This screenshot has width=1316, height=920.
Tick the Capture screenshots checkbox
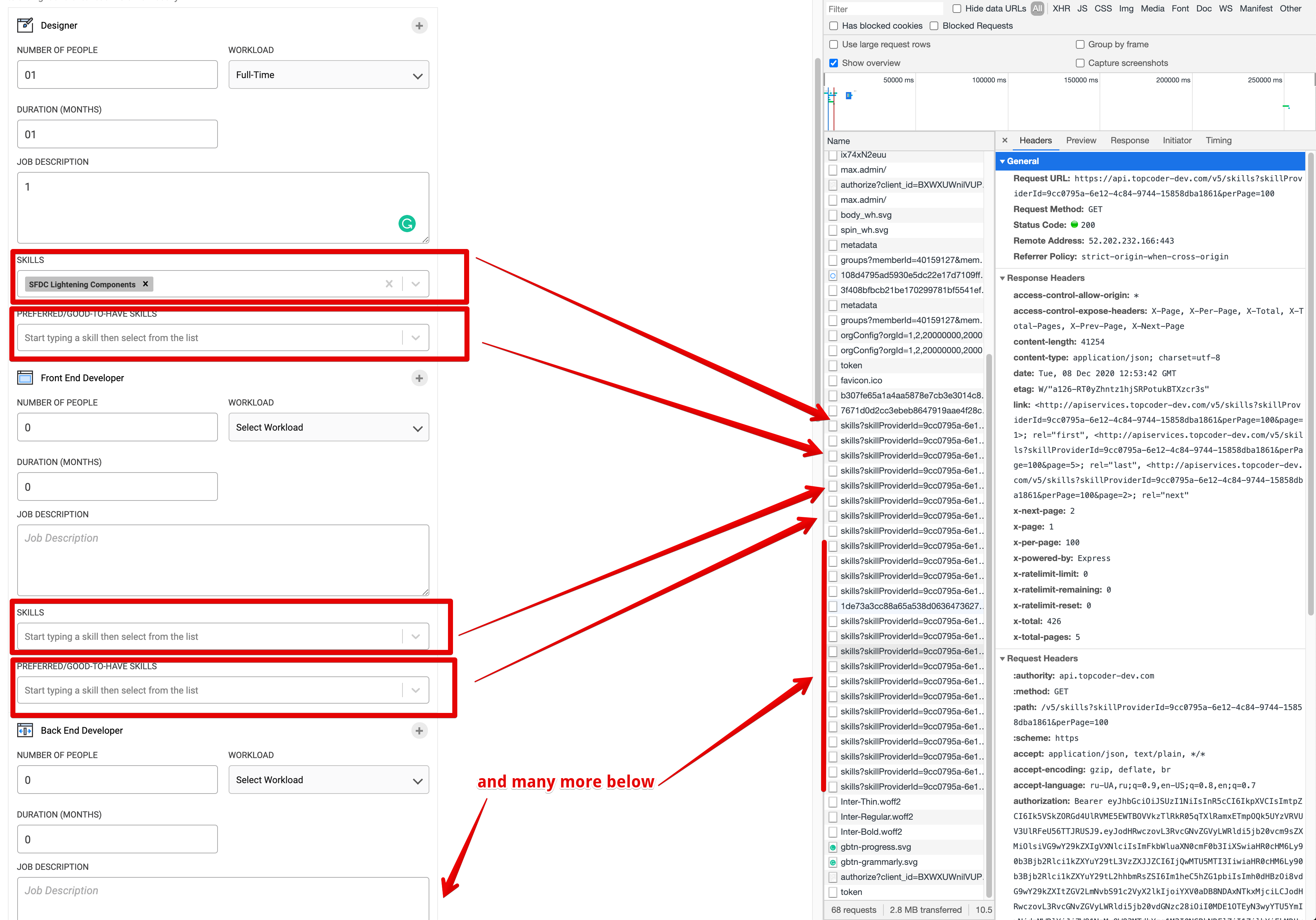point(1080,63)
